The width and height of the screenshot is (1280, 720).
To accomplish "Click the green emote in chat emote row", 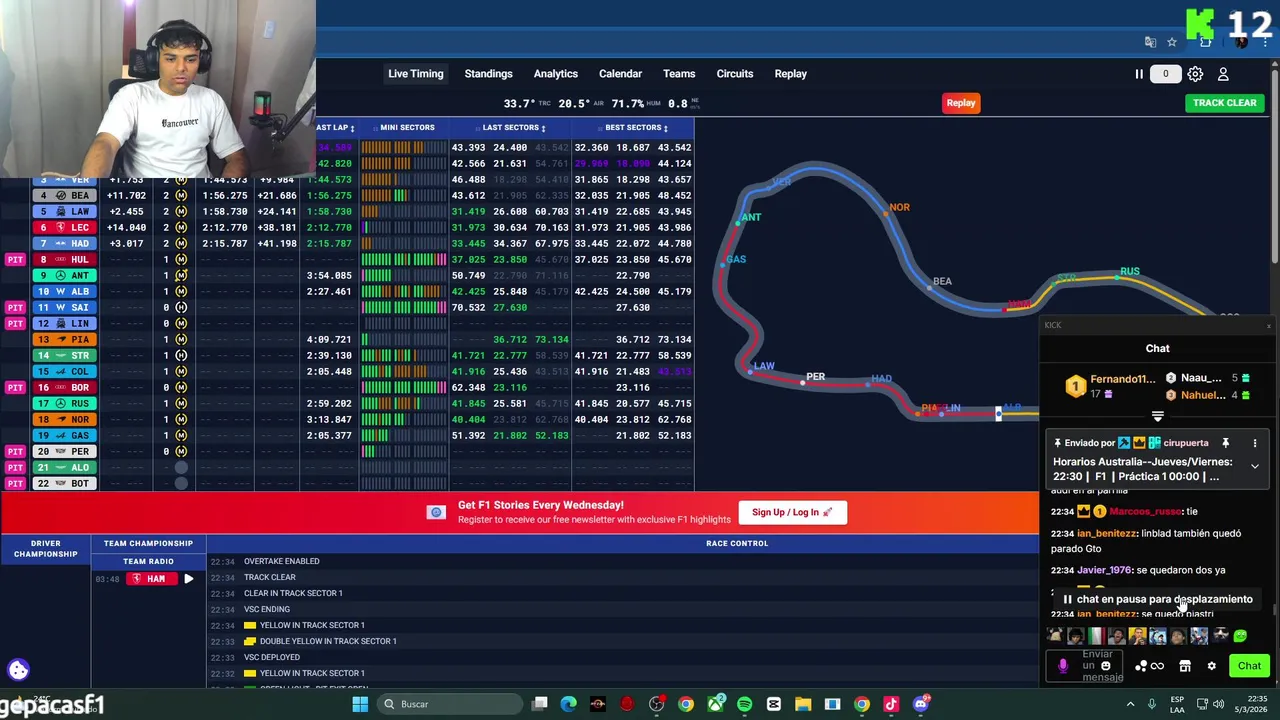I will pyautogui.click(x=1240, y=636).
